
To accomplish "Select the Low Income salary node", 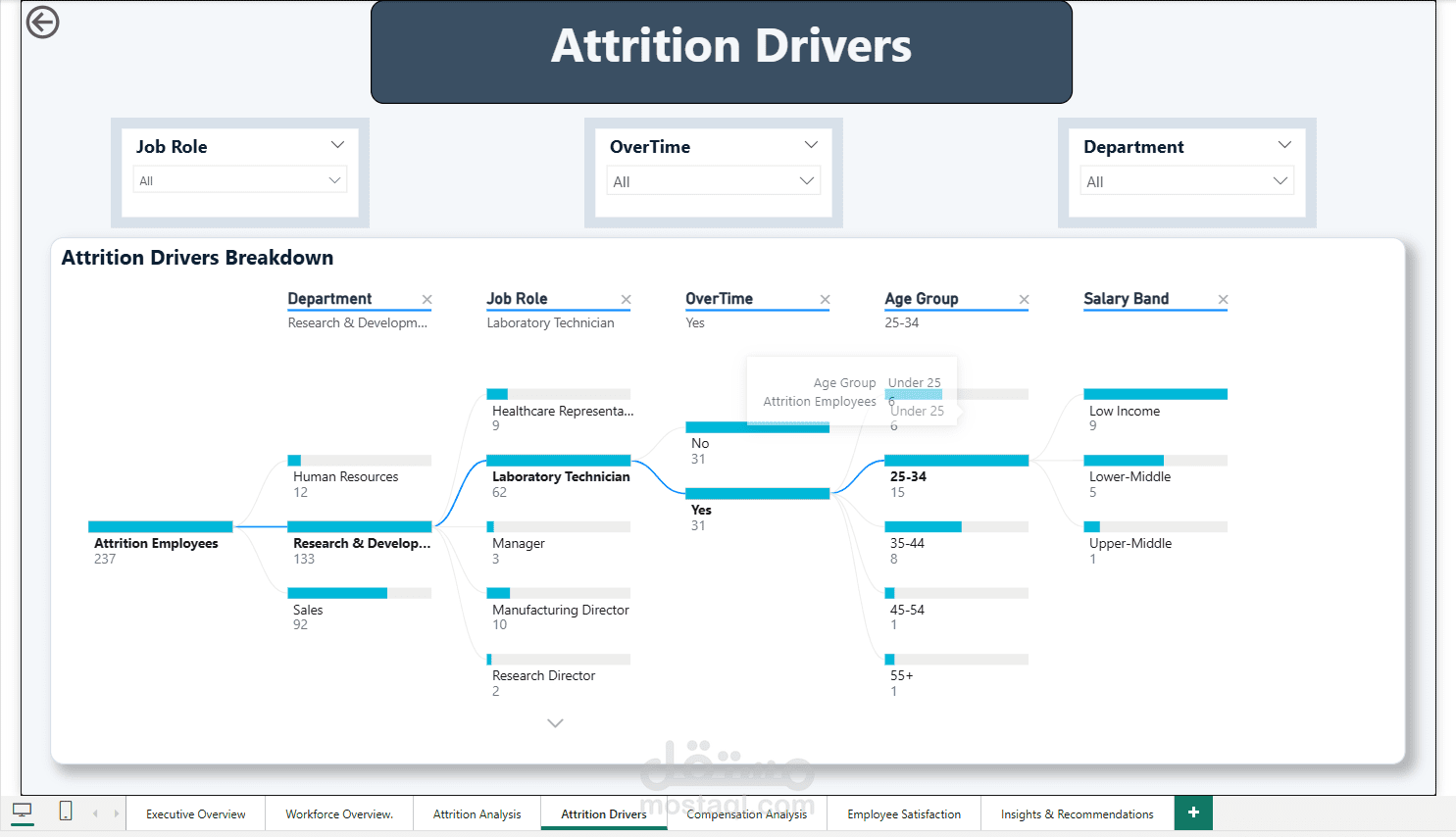I will [1156, 410].
